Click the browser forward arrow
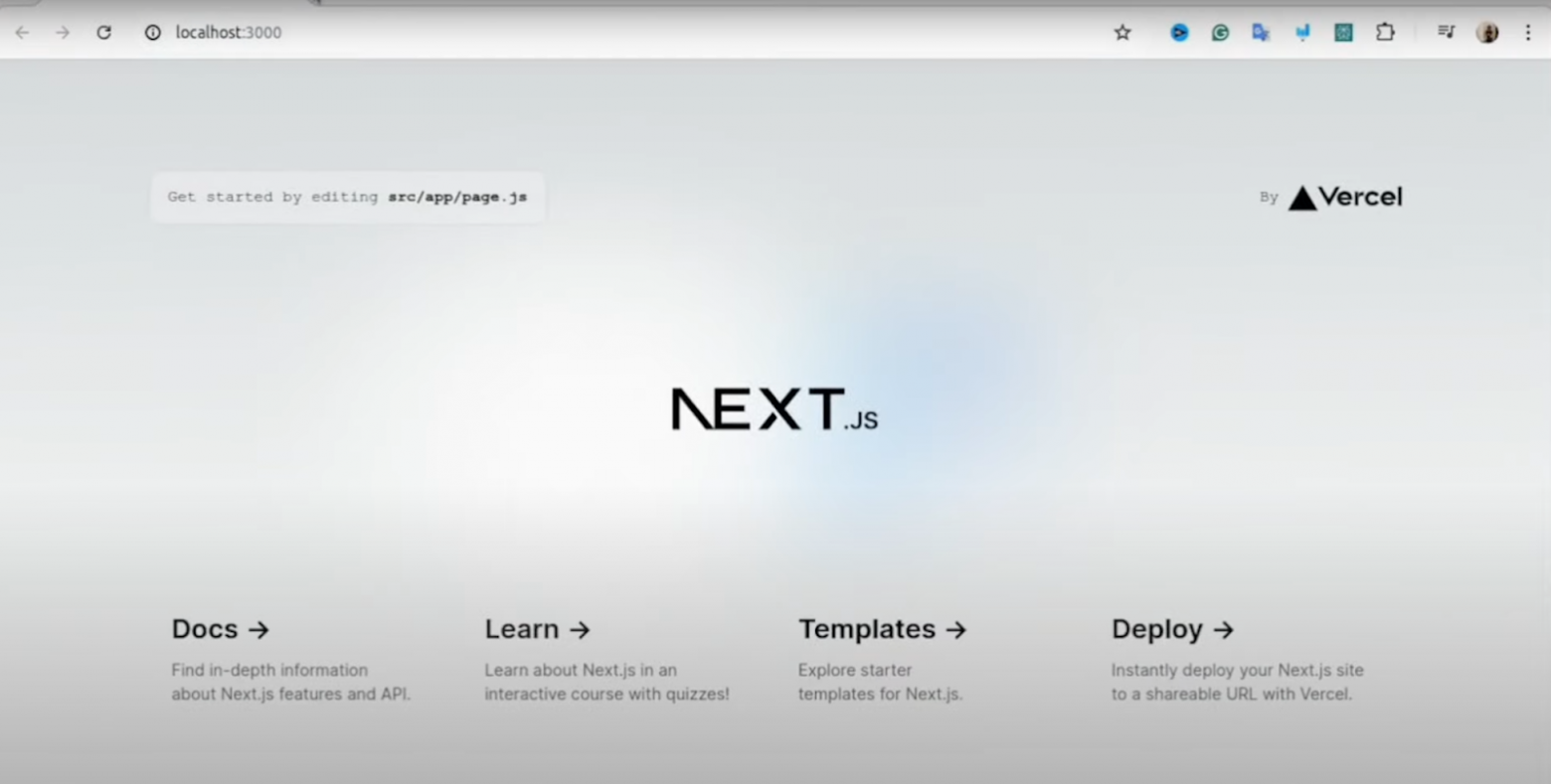1551x784 pixels. (x=63, y=33)
